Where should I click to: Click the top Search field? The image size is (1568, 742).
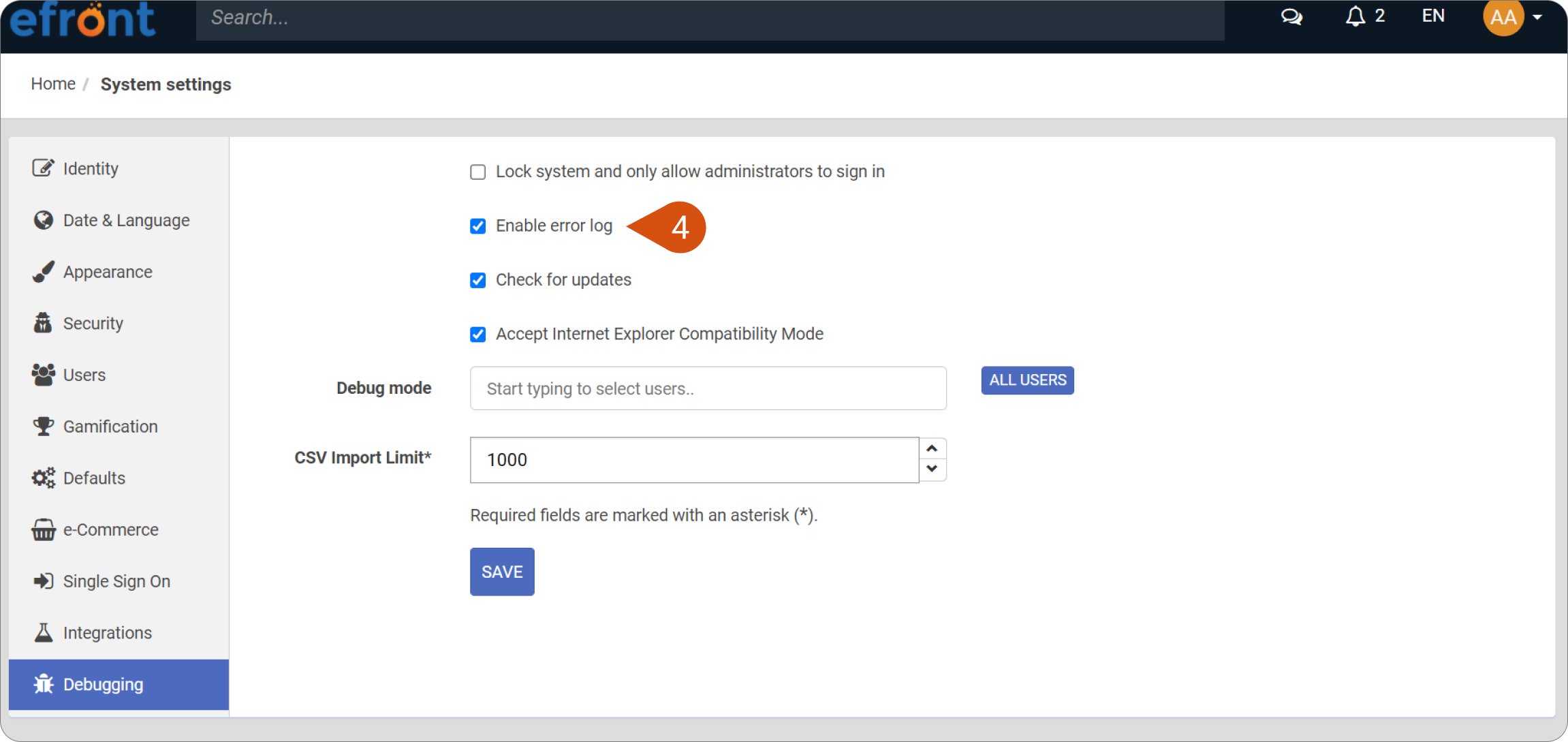710,18
